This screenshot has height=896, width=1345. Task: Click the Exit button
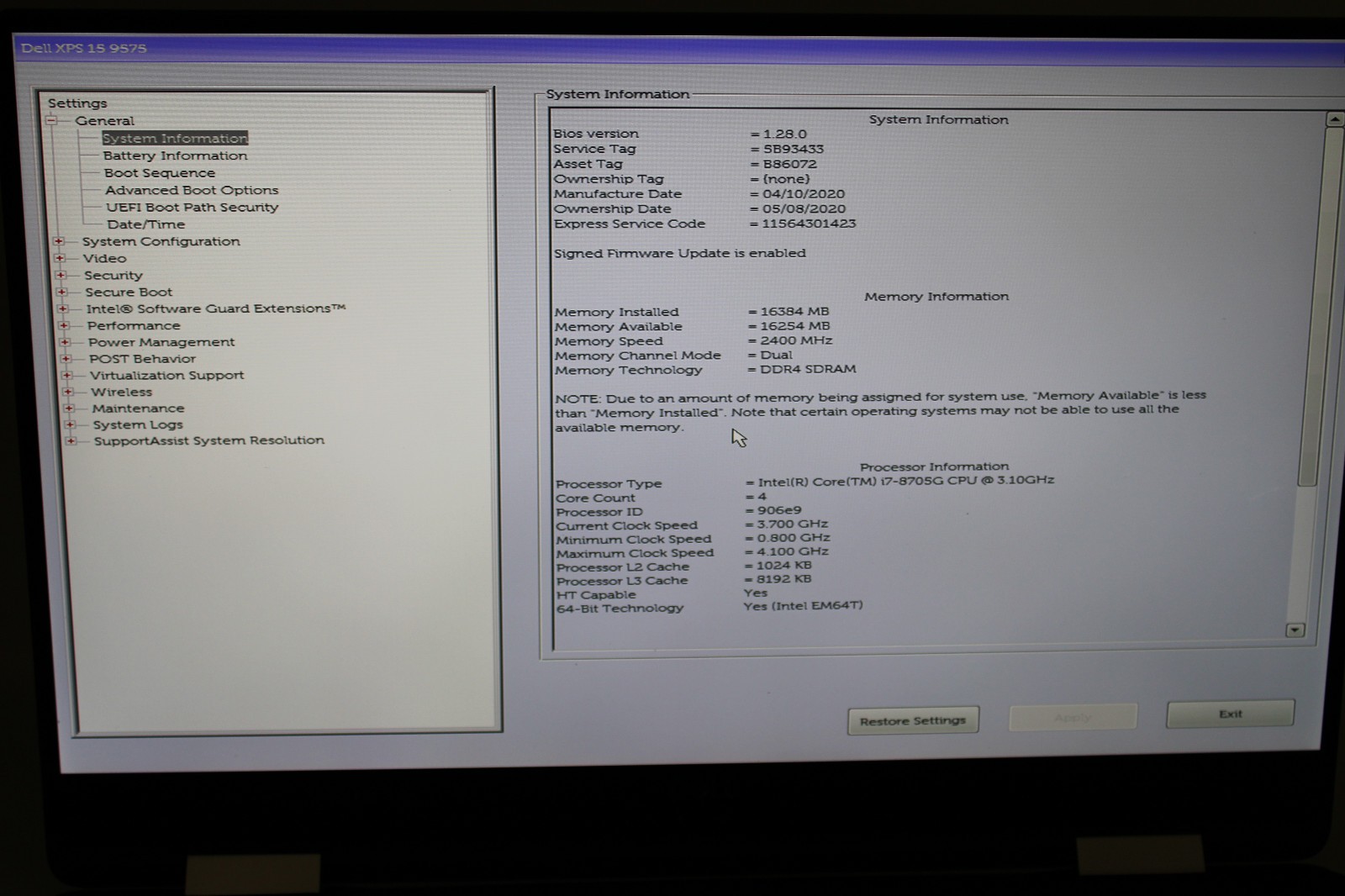pyautogui.click(x=1231, y=714)
